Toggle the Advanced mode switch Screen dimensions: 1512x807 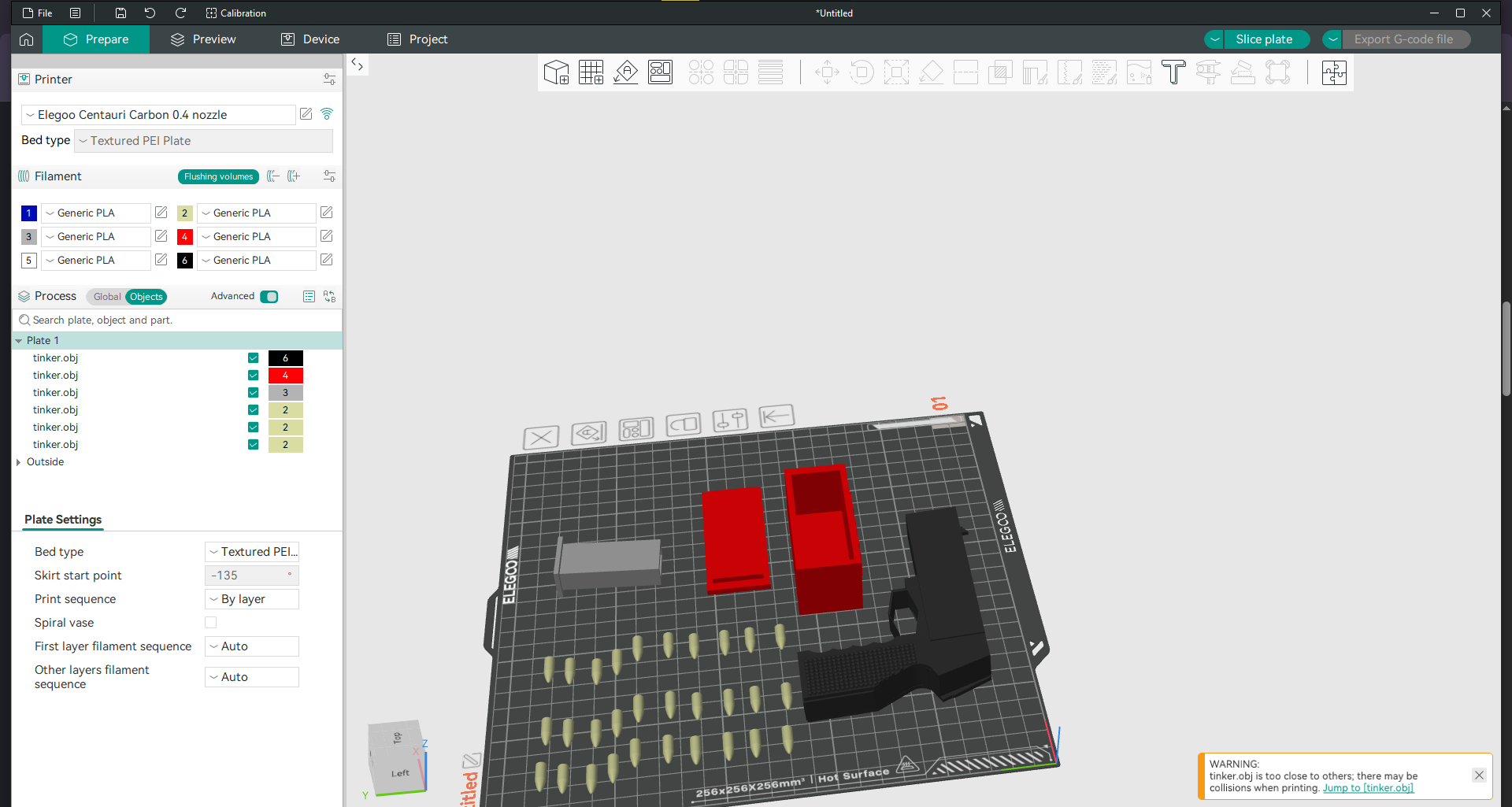(269, 297)
